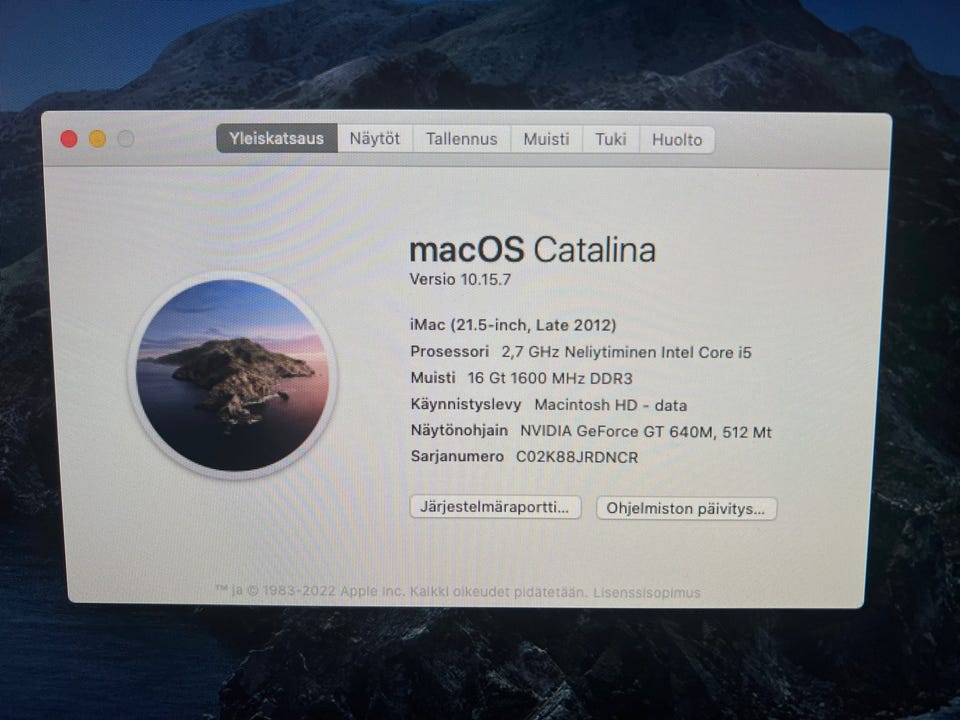This screenshot has width=960, height=720.
Task: Switch to the Huolto tab
Action: click(x=677, y=140)
